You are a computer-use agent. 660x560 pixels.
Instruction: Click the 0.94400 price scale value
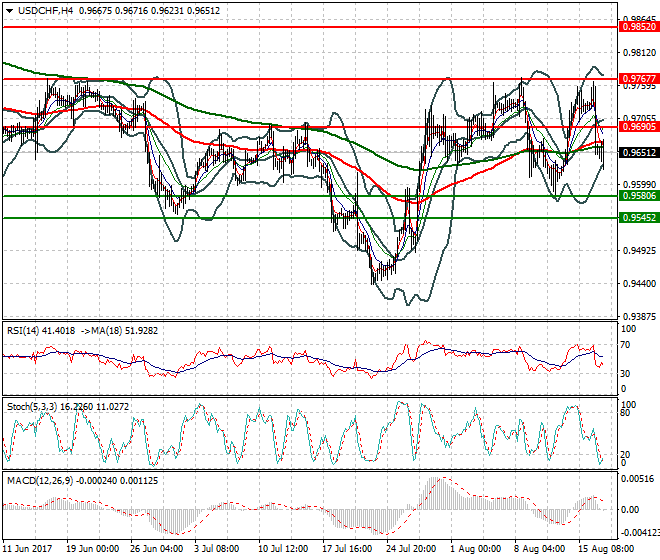[639, 284]
